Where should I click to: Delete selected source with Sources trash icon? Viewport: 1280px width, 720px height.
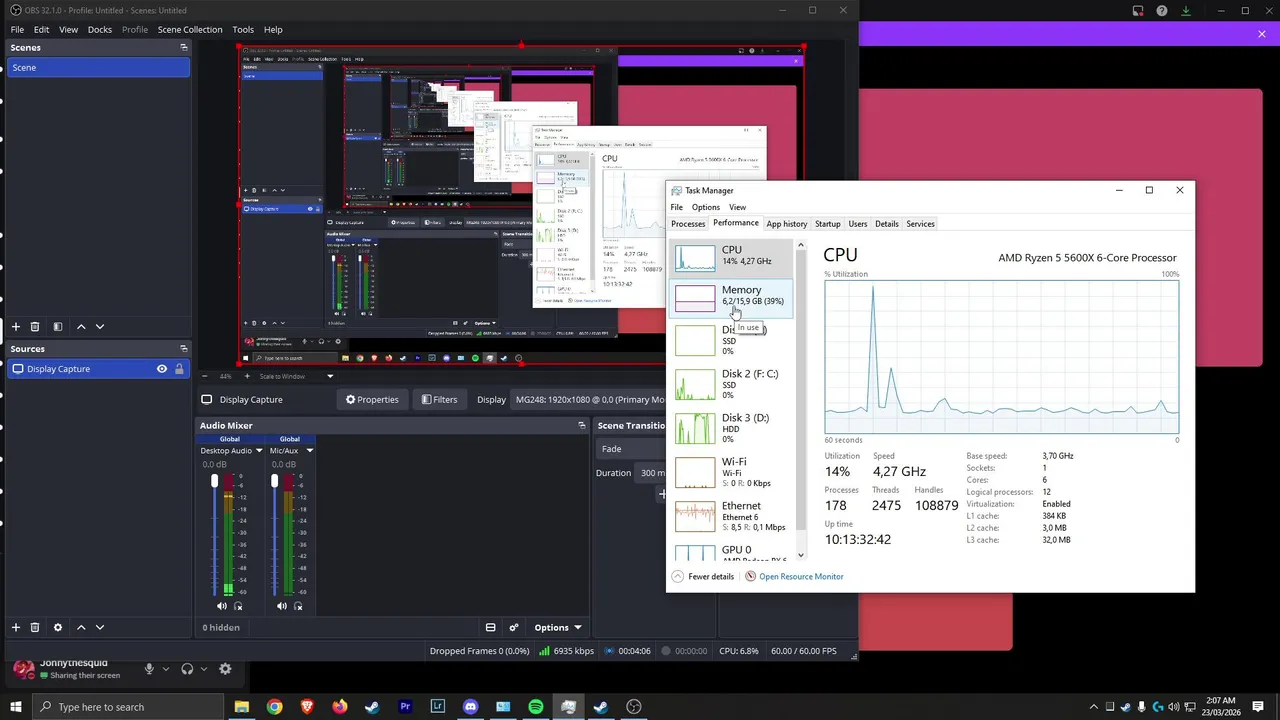click(35, 627)
